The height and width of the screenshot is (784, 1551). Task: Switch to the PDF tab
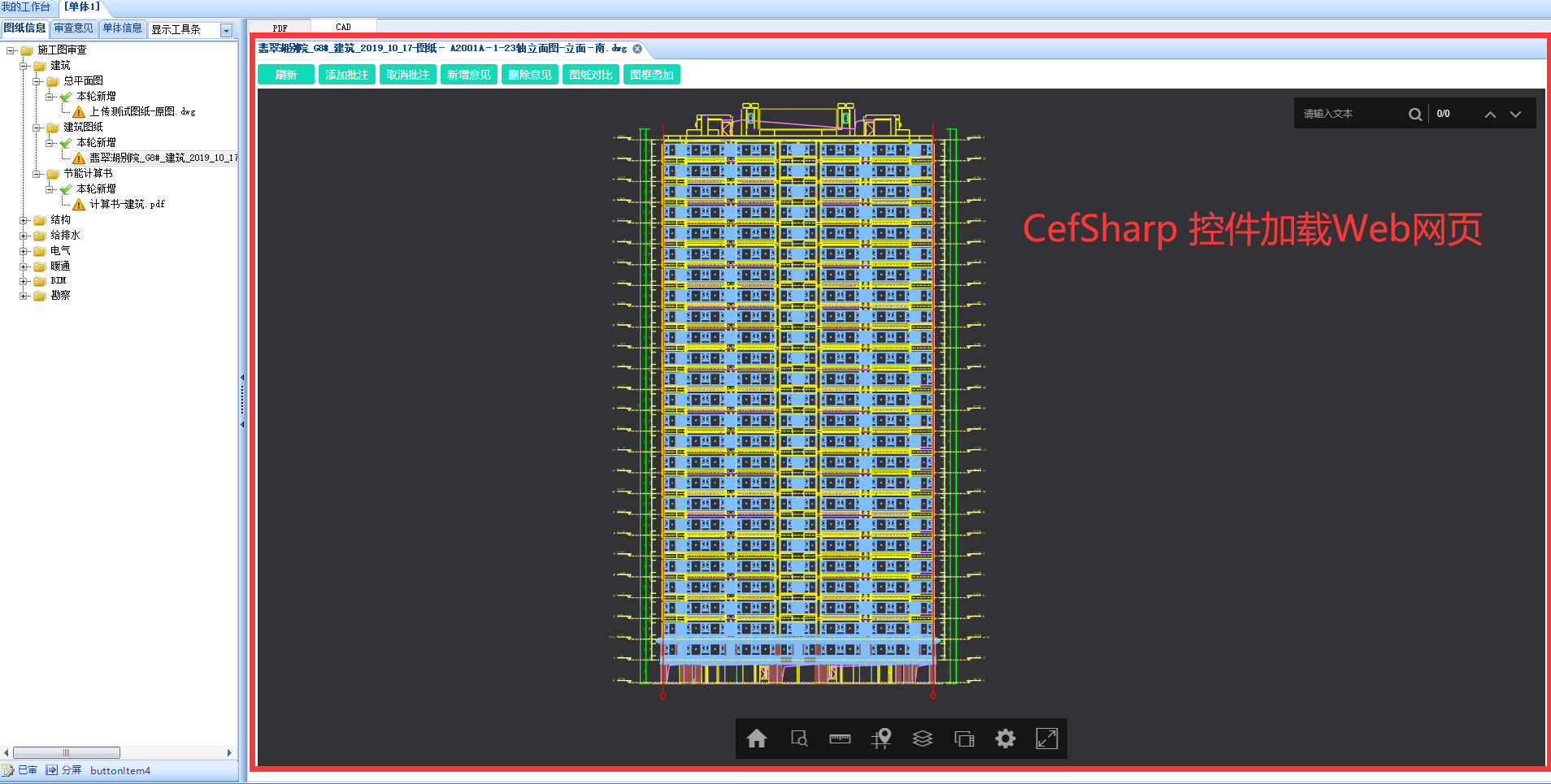[280, 28]
